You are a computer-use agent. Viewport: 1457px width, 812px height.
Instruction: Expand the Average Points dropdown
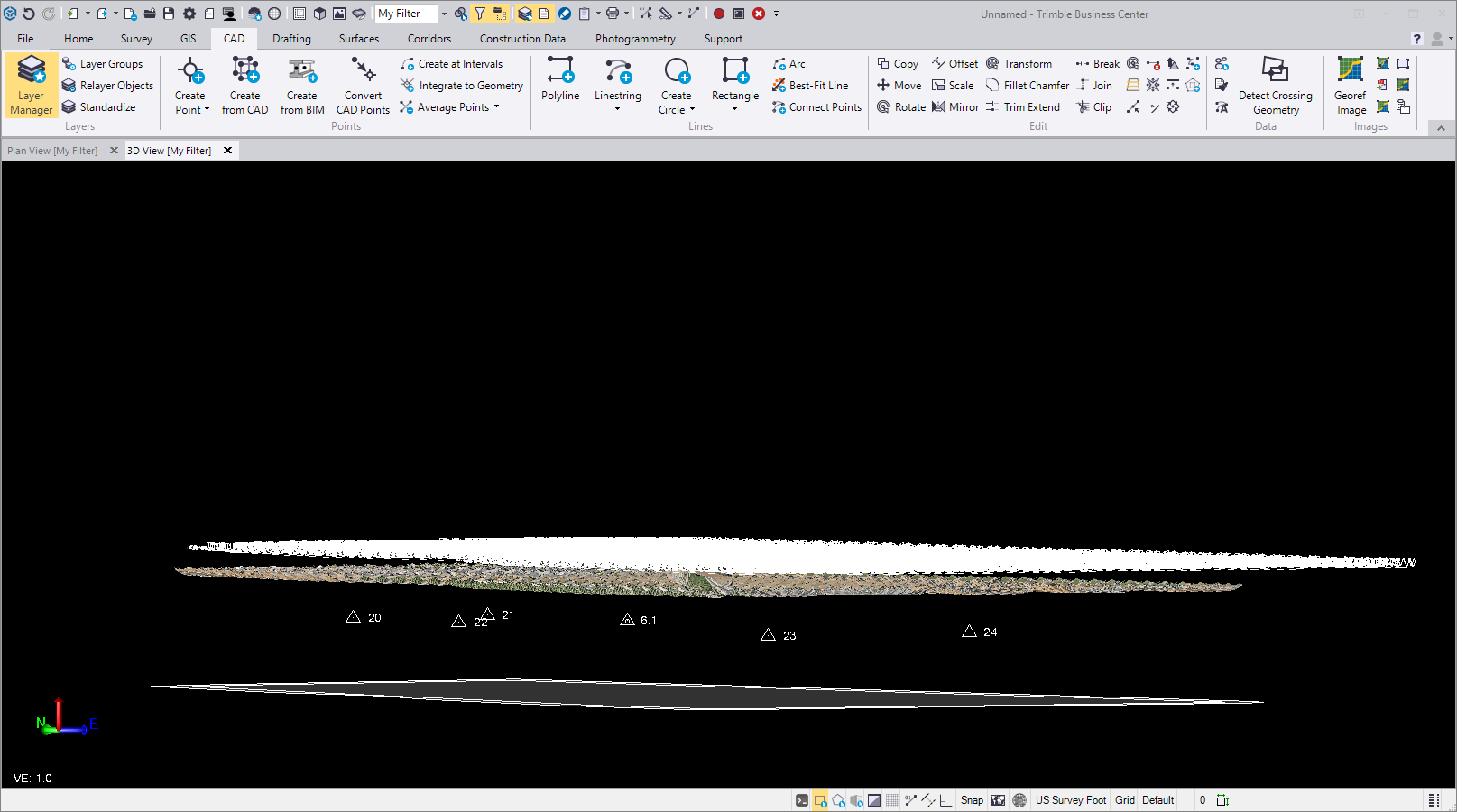pyautogui.click(x=496, y=107)
